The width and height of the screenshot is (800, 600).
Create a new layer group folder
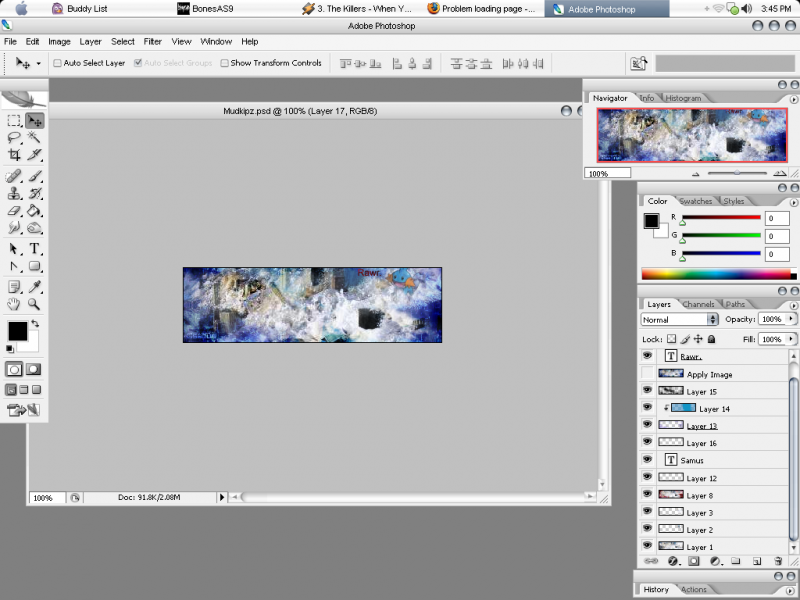tap(735, 561)
